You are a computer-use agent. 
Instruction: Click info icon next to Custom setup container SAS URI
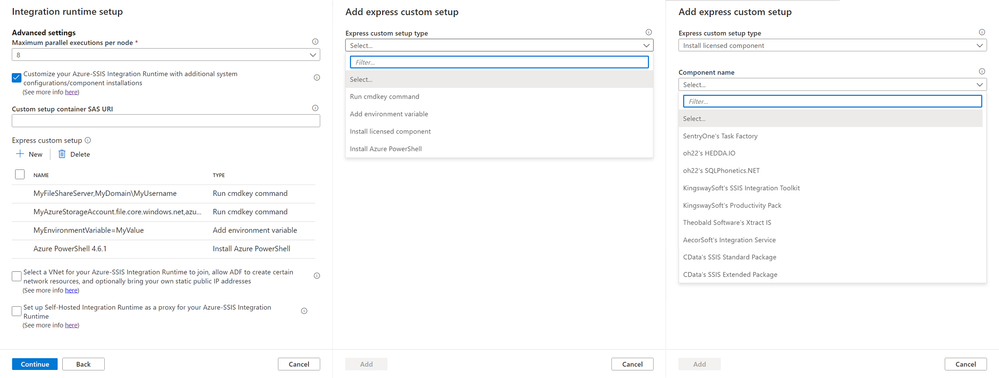(315, 108)
